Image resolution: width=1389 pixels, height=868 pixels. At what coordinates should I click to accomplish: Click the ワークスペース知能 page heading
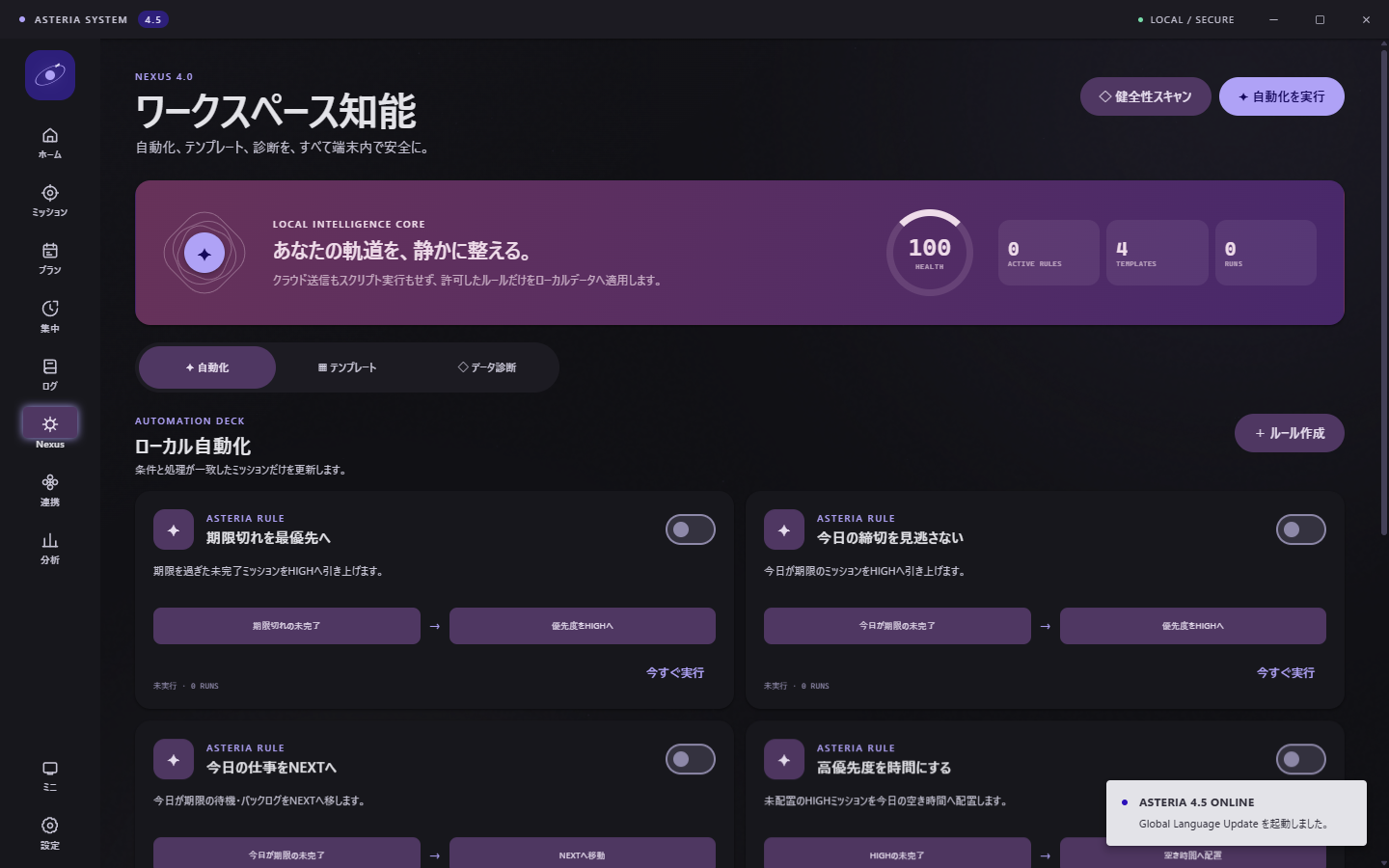coord(276,112)
